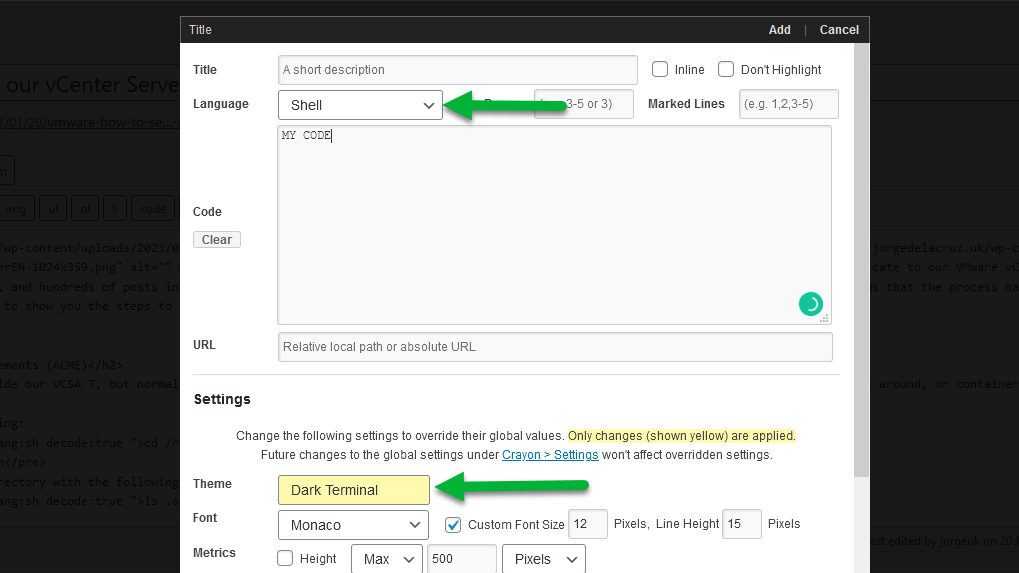Open the Font dropdown showing Monaco
Viewport: 1019px width, 573px height.
coord(353,525)
